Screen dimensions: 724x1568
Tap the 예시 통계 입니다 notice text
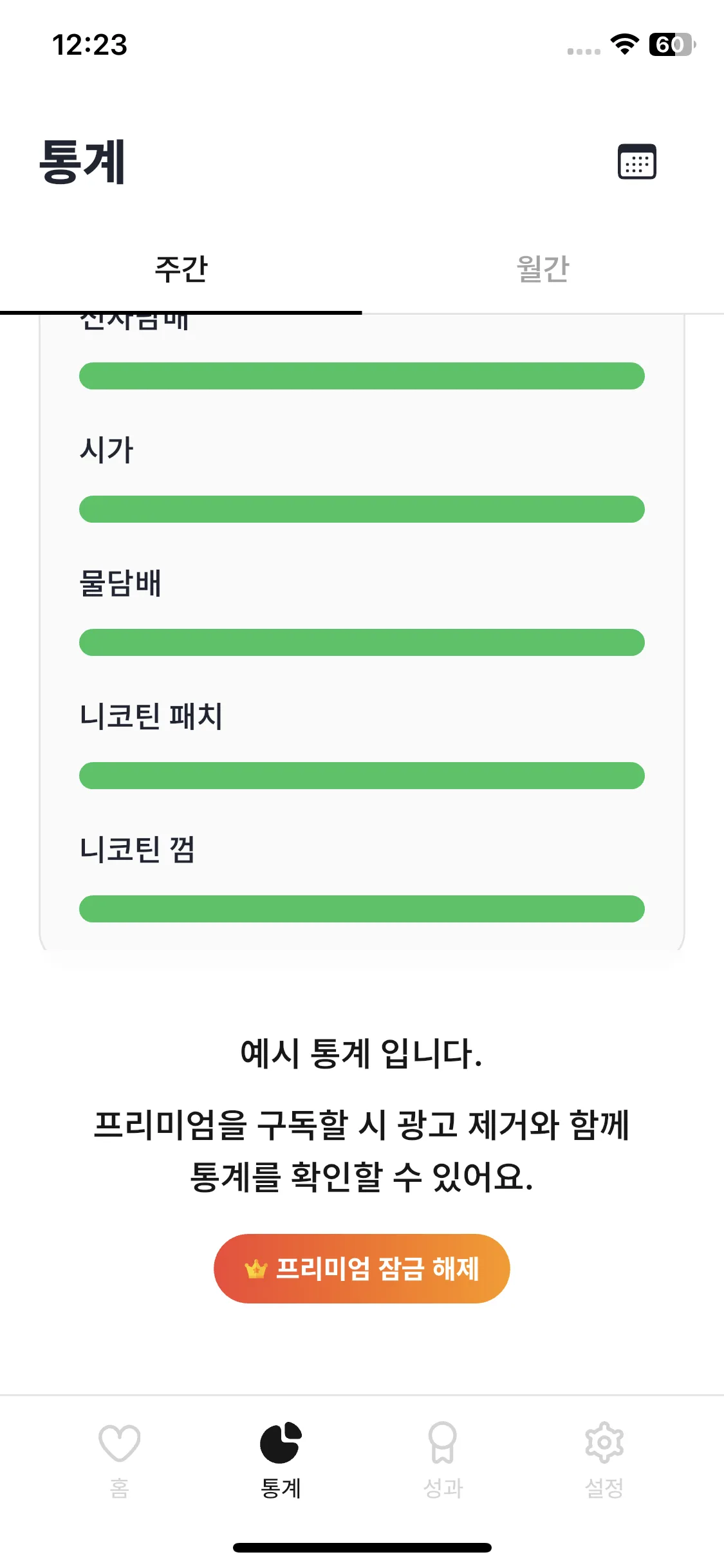[361, 1054]
